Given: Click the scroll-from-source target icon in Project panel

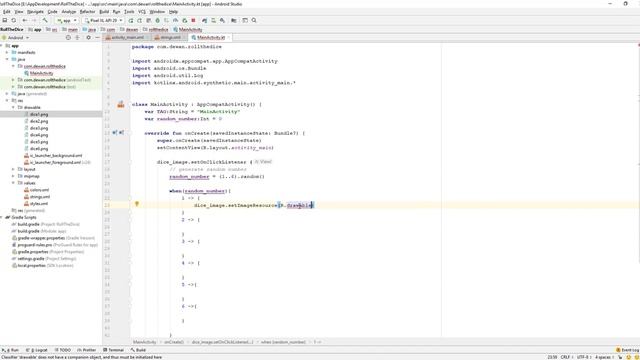Looking at the screenshot, I should pyautogui.click(x=68, y=38).
